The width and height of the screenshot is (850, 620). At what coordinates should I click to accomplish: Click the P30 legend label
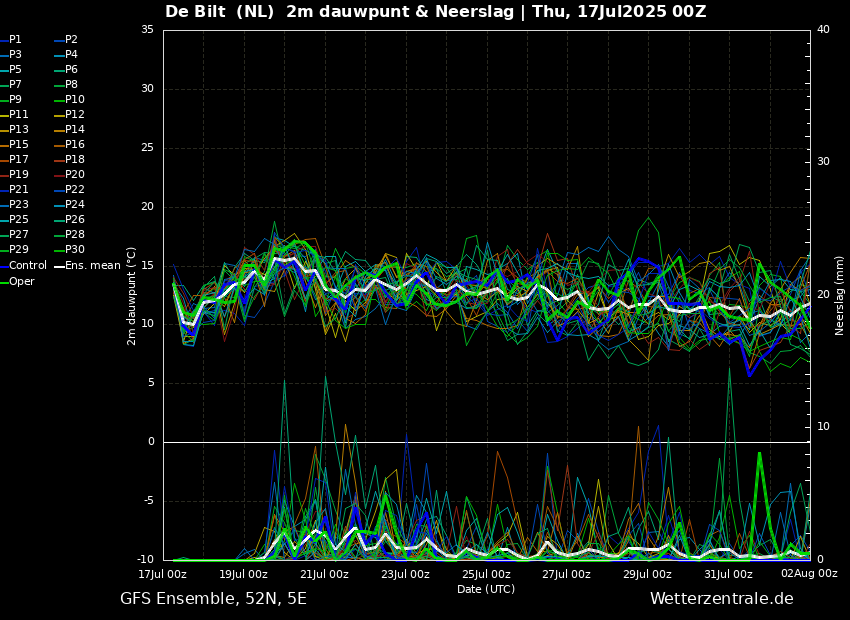click(x=75, y=249)
